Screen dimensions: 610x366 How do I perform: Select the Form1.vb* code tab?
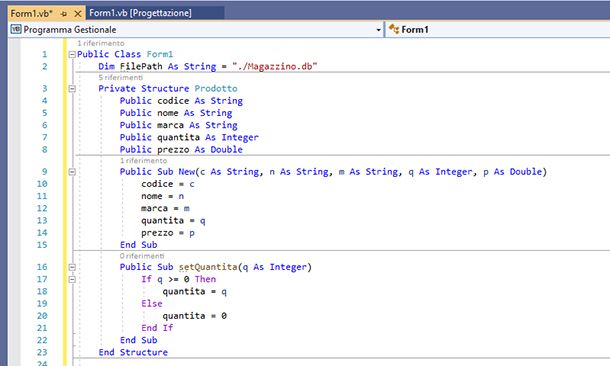(x=31, y=14)
